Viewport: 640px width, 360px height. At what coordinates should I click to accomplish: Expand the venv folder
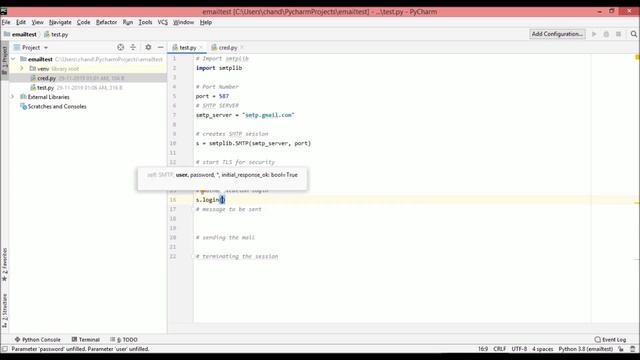[x=22, y=69]
